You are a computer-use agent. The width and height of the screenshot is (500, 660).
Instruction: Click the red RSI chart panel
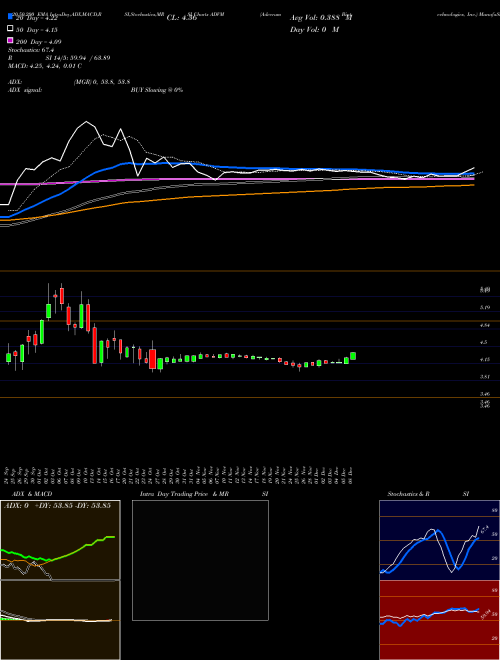[x=439, y=620]
